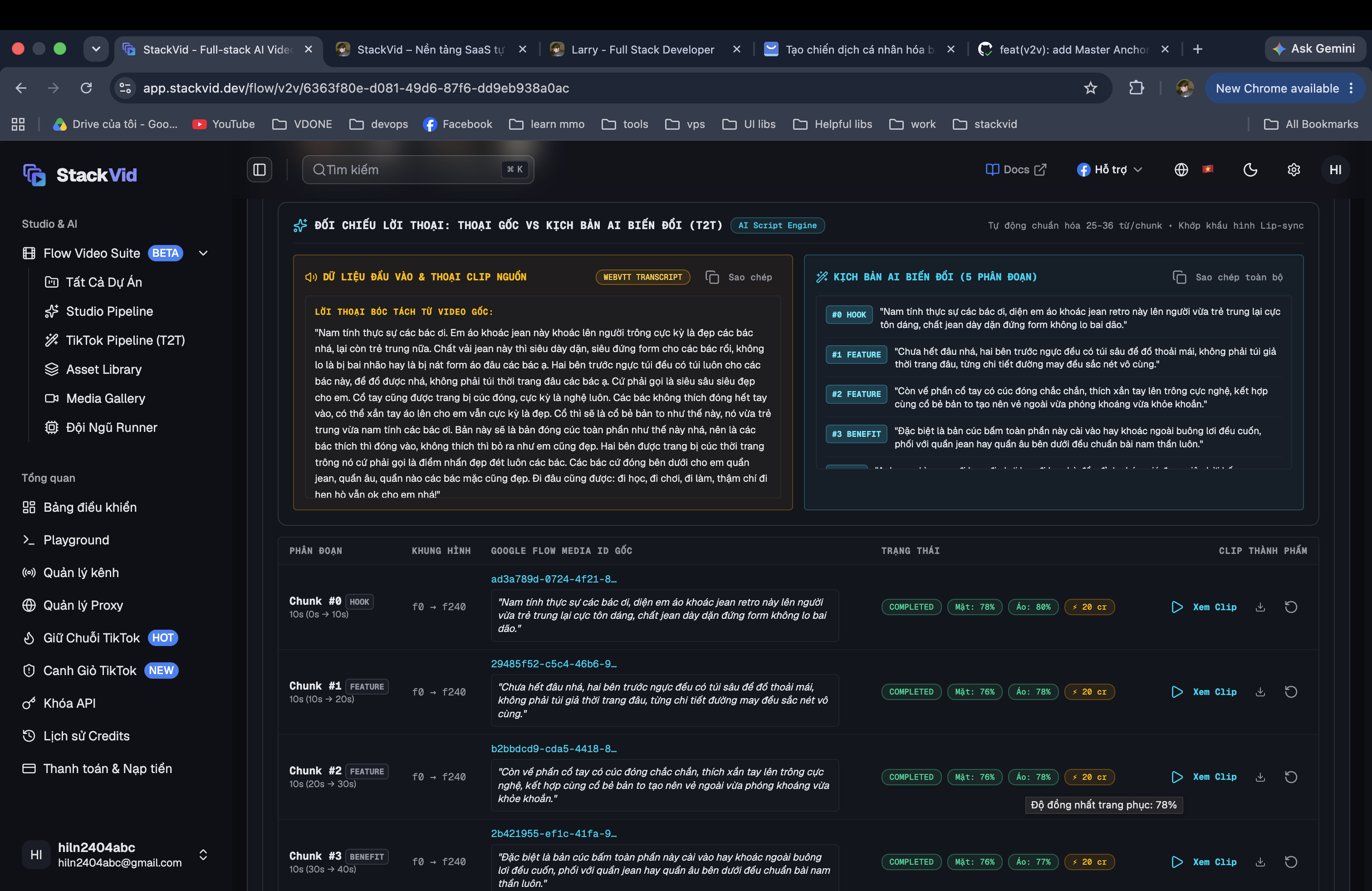Image resolution: width=1372 pixels, height=891 pixels.
Task: Regenerate Chunk #1 refresh icon
Action: pyautogui.click(x=1291, y=691)
